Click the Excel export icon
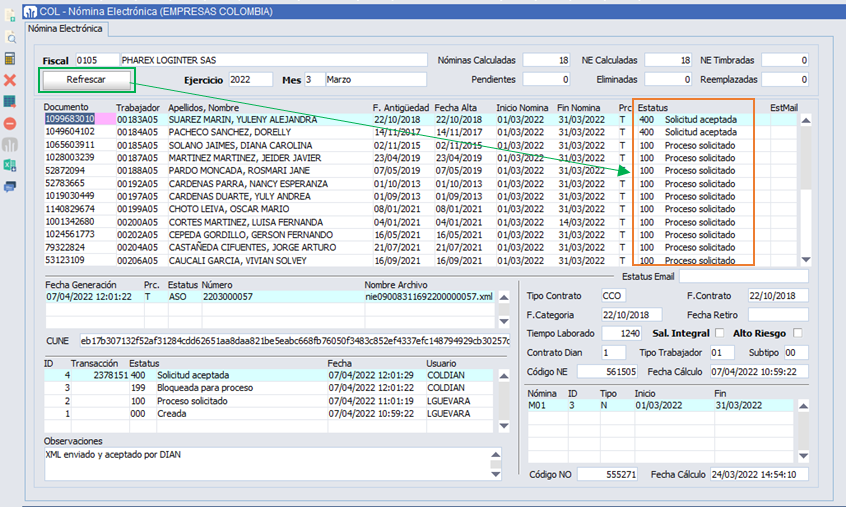The image size is (846, 507). 10,166
